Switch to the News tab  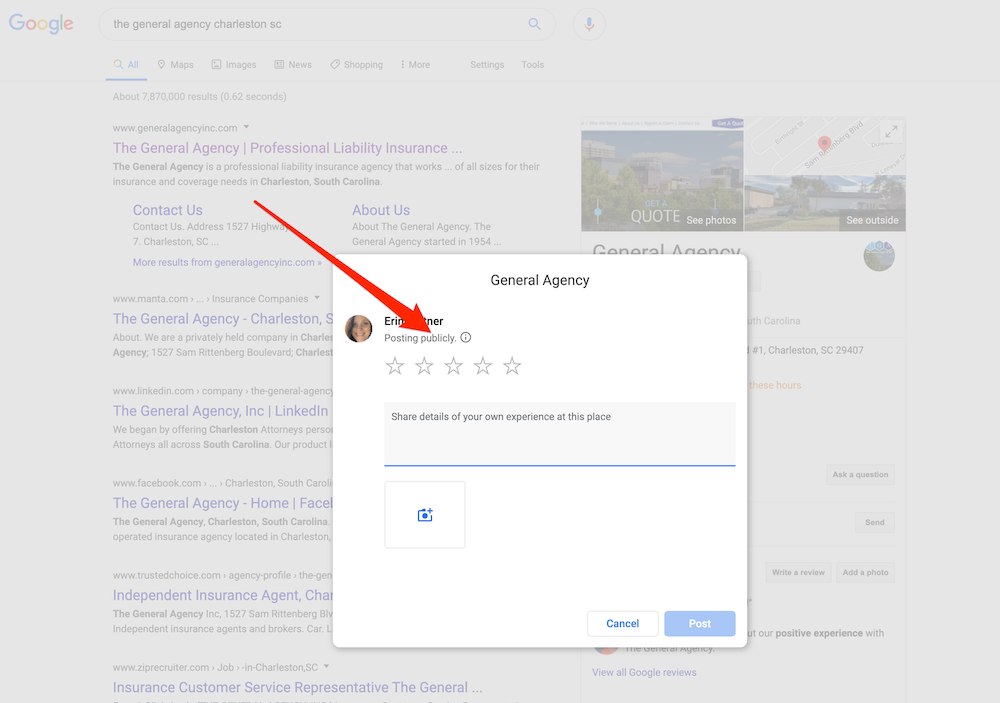click(x=293, y=65)
